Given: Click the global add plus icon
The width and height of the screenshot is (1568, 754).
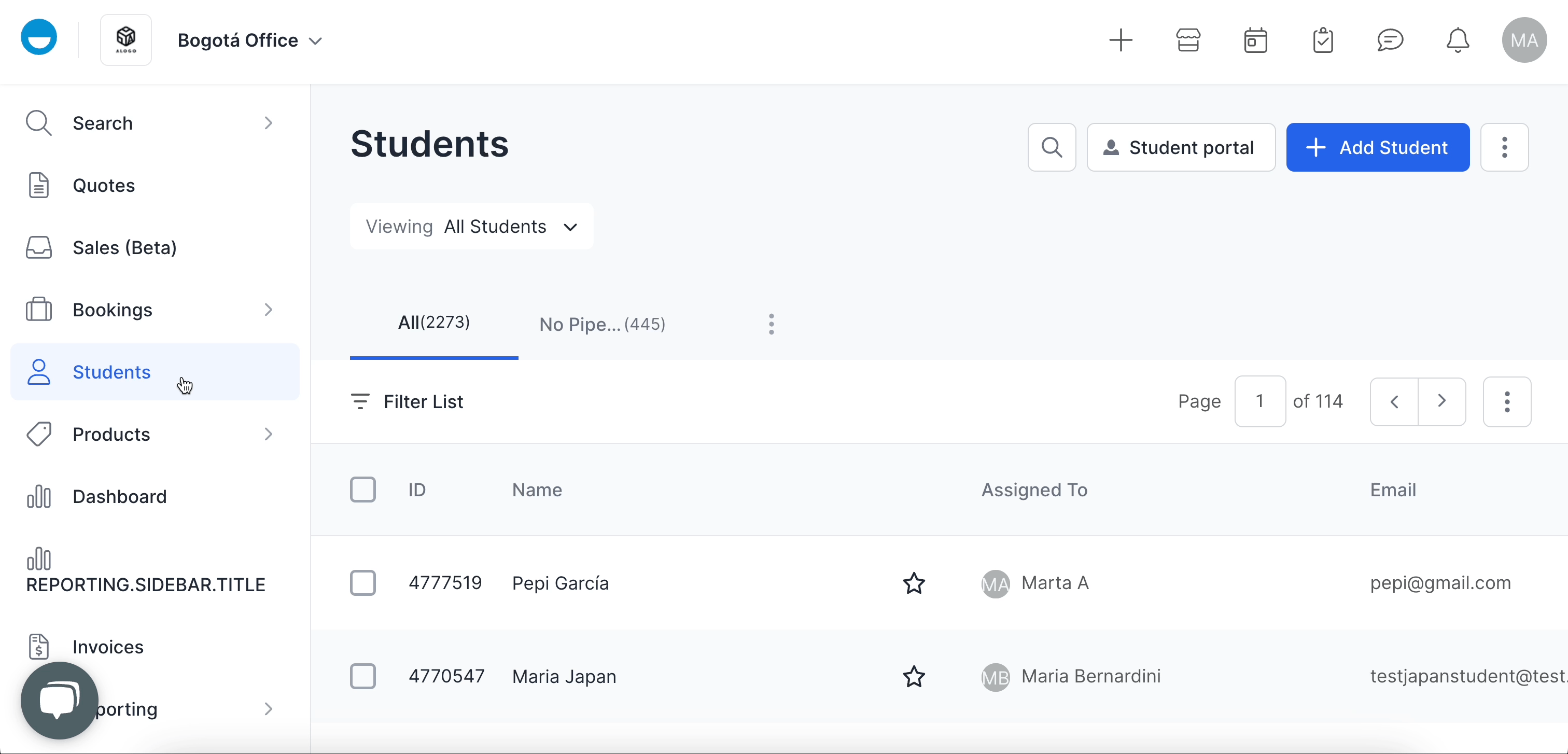Looking at the screenshot, I should 1119,40.
